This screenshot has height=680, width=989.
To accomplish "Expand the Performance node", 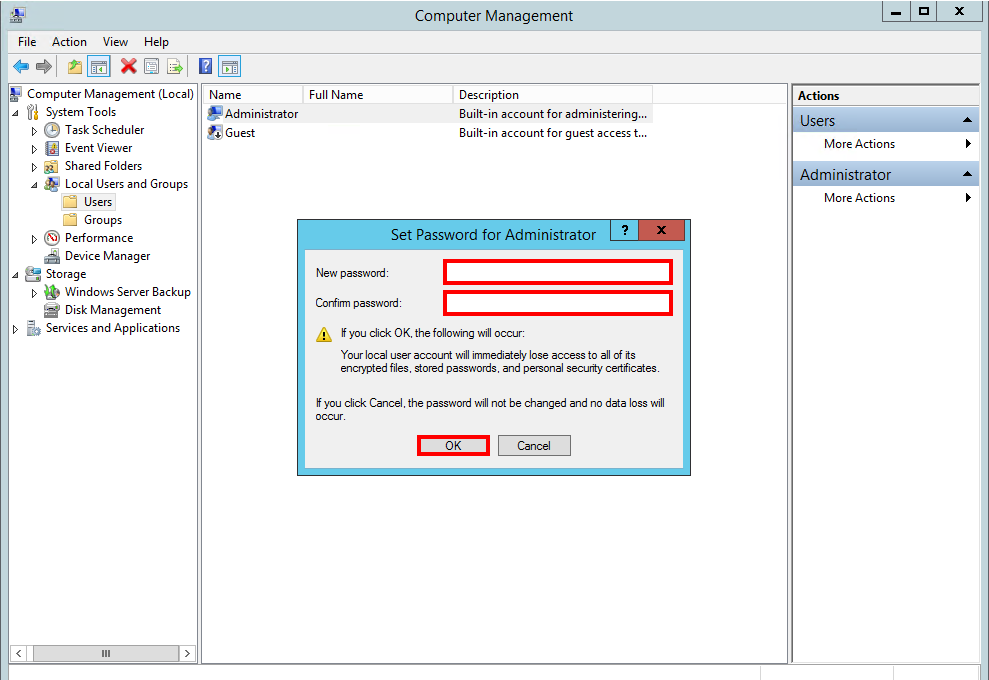I will (x=34, y=239).
